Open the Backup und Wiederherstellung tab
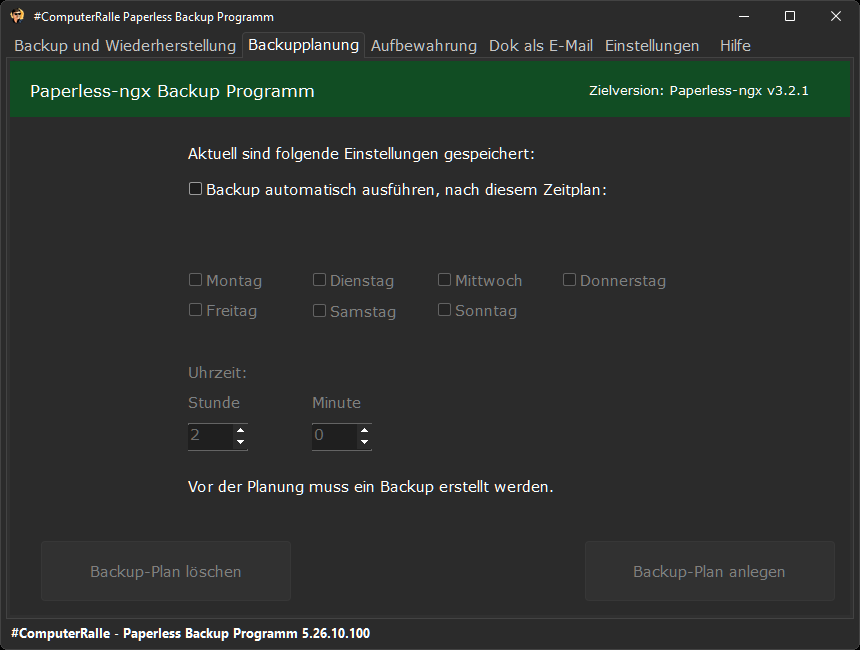This screenshot has width=860, height=650. pos(125,46)
